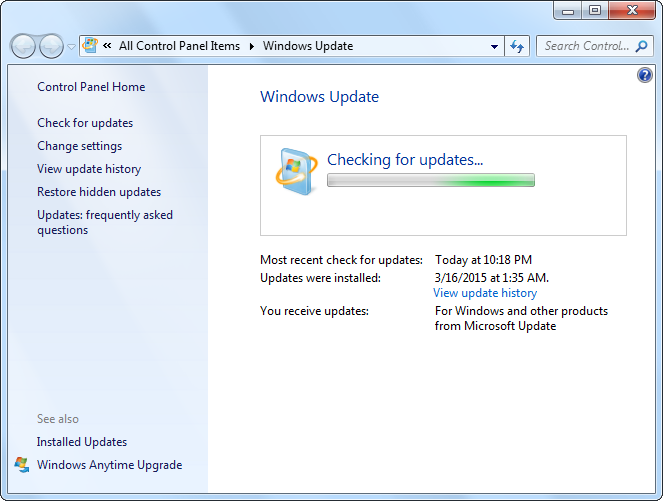Click the Updates were installed label
The image size is (663, 501).
tap(320, 278)
